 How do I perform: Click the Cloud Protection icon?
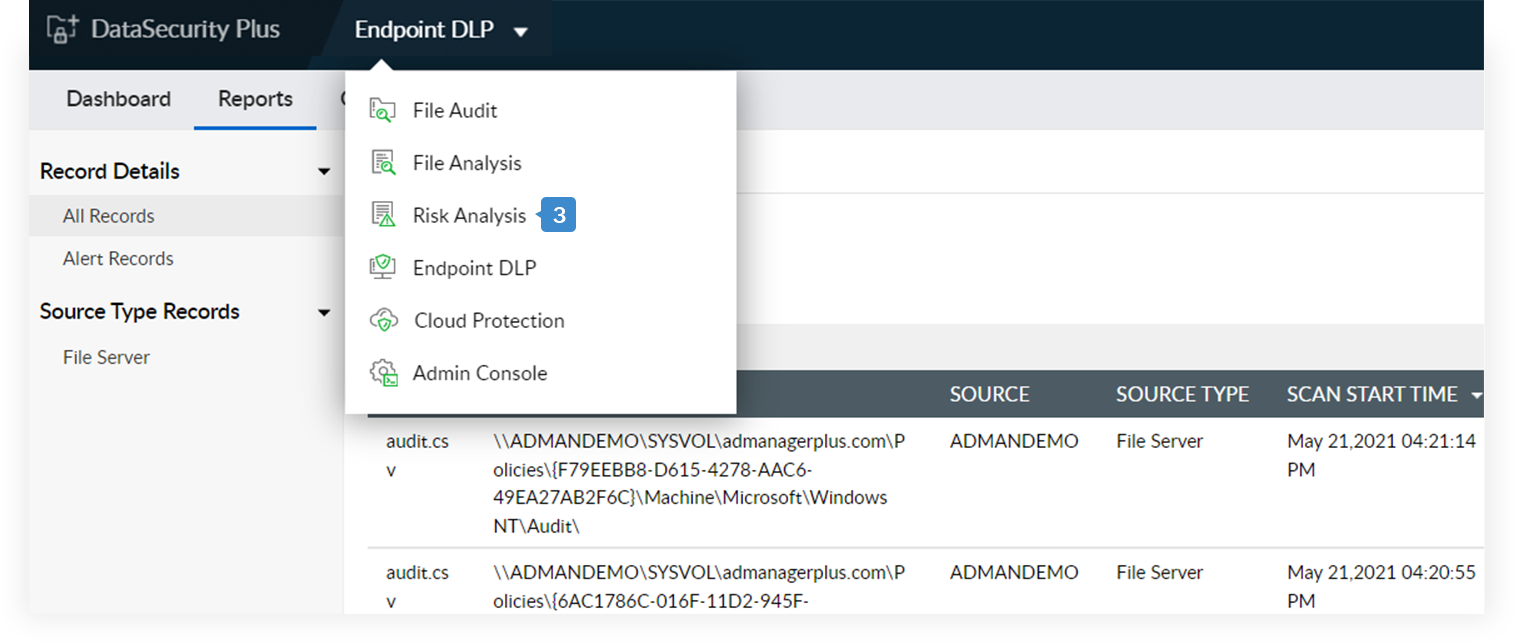[x=383, y=321]
